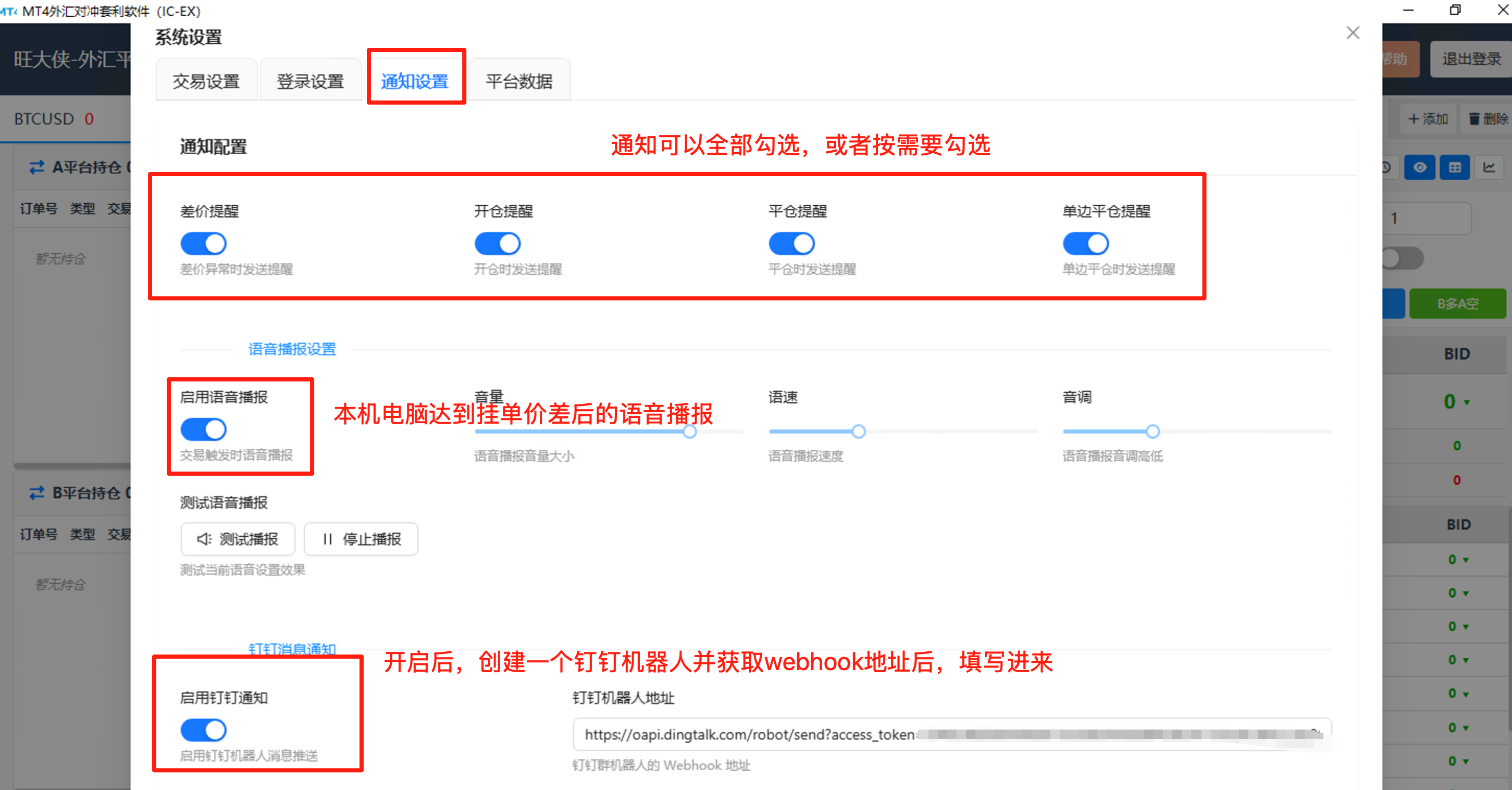Open the 平台数据 tab
Image resolution: width=1512 pixels, height=790 pixels.
point(519,81)
